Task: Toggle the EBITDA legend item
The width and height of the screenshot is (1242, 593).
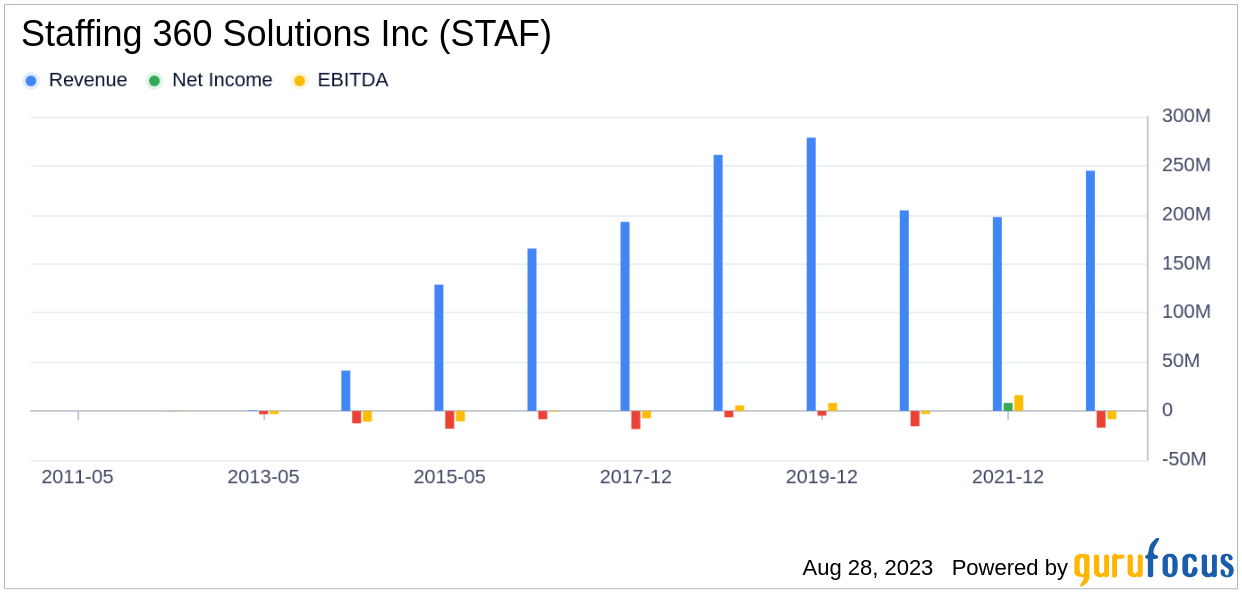Action: [340, 80]
